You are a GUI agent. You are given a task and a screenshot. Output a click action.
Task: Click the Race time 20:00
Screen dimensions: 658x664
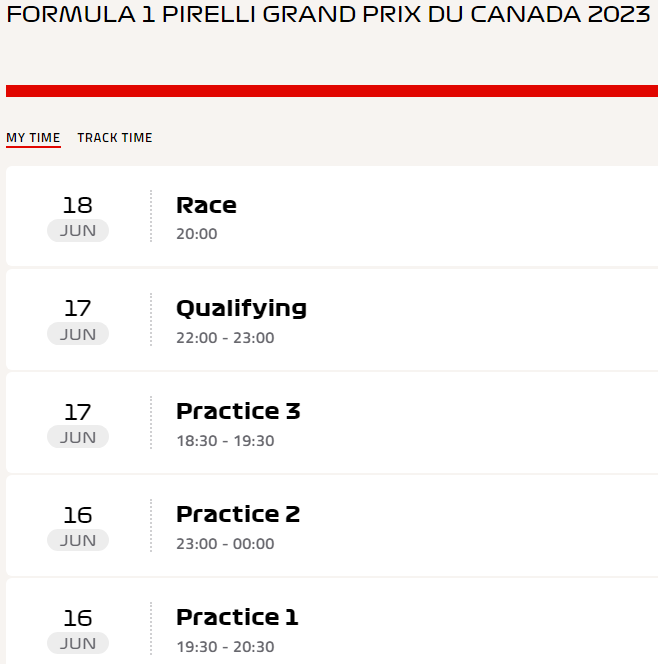click(196, 234)
